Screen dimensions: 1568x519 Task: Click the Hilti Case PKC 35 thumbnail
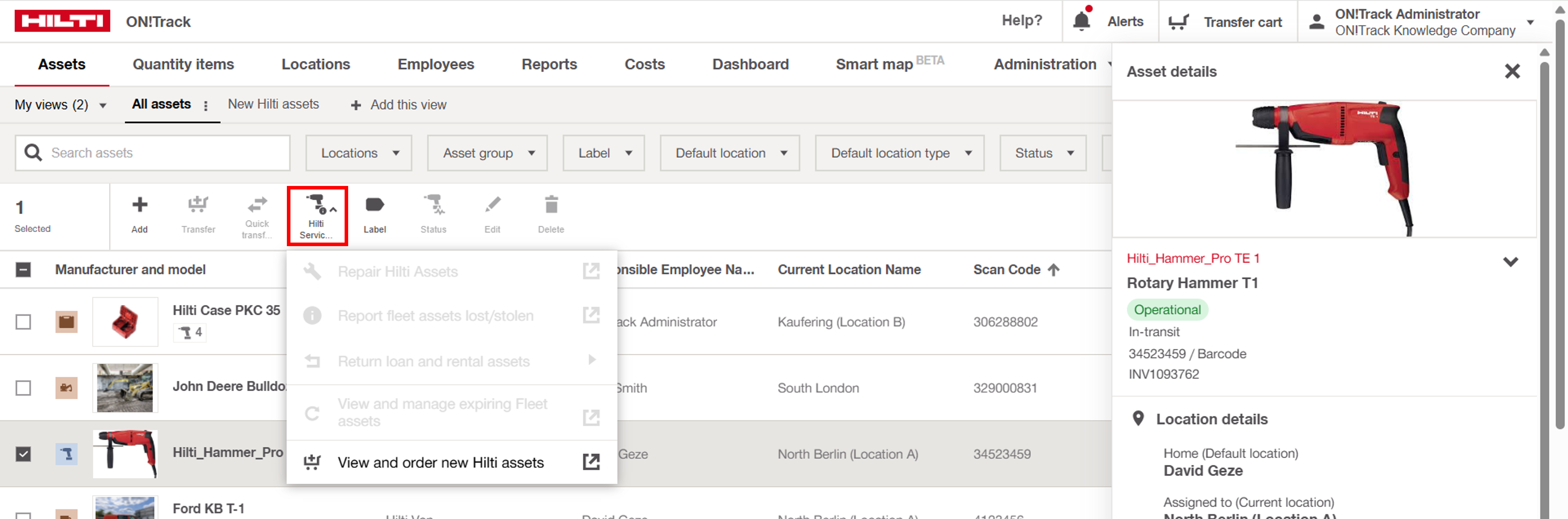coord(125,321)
